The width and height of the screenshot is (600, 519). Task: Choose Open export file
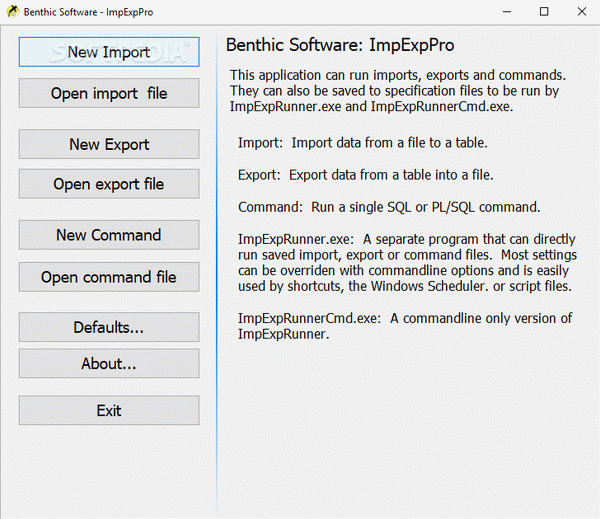(109, 184)
